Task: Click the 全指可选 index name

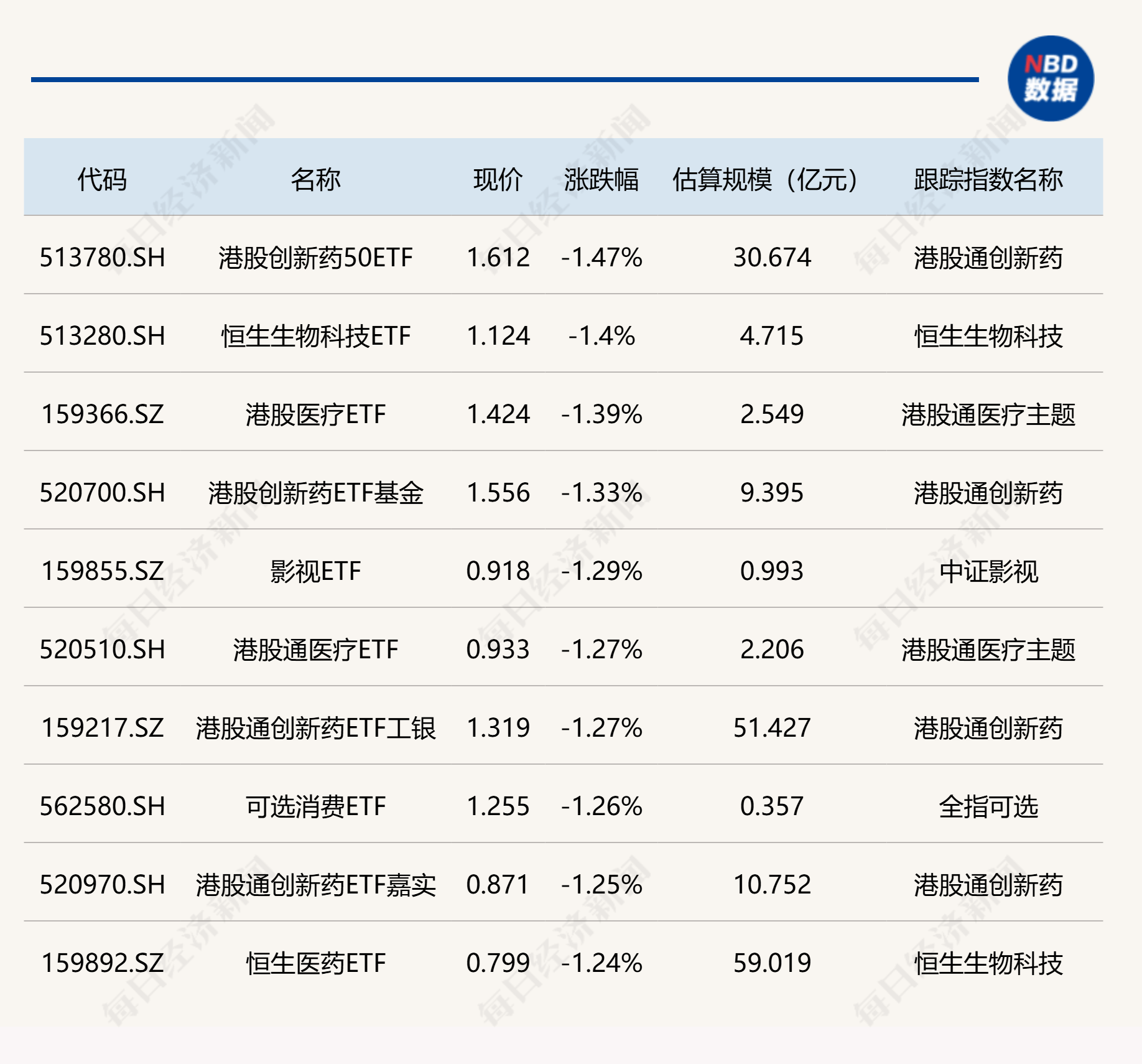Action: coord(988,806)
